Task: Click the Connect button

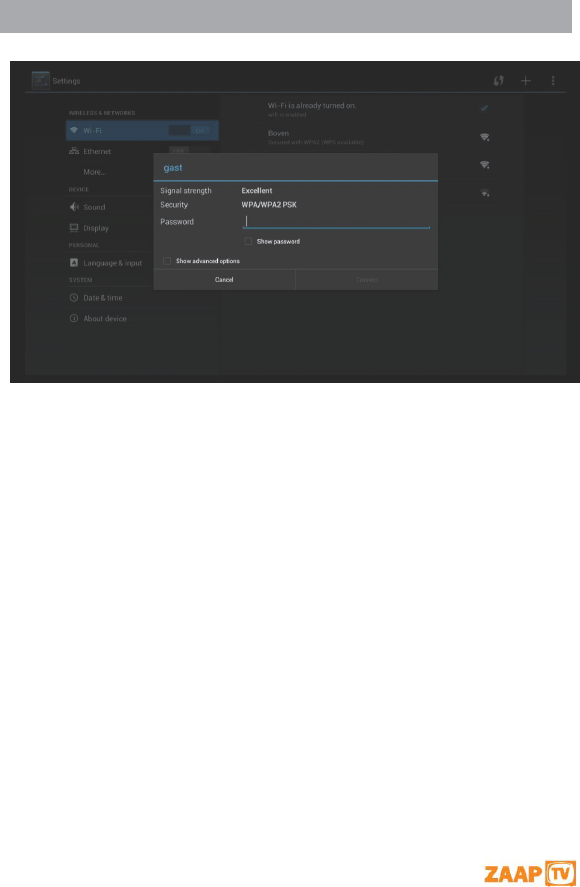Action: tap(367, 279)
